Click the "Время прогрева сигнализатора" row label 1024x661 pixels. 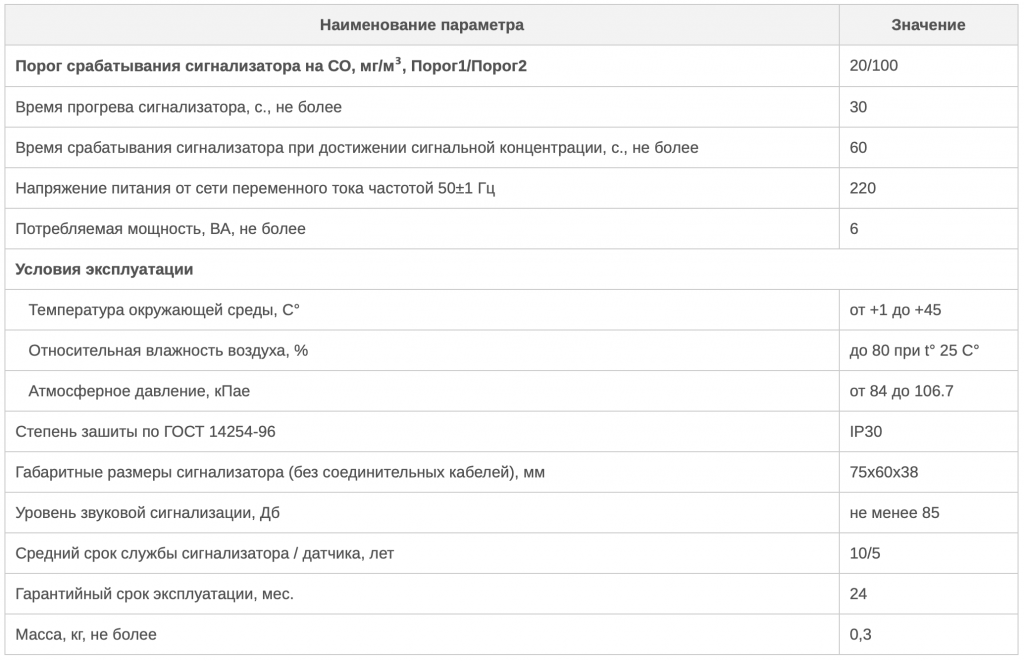179,107
